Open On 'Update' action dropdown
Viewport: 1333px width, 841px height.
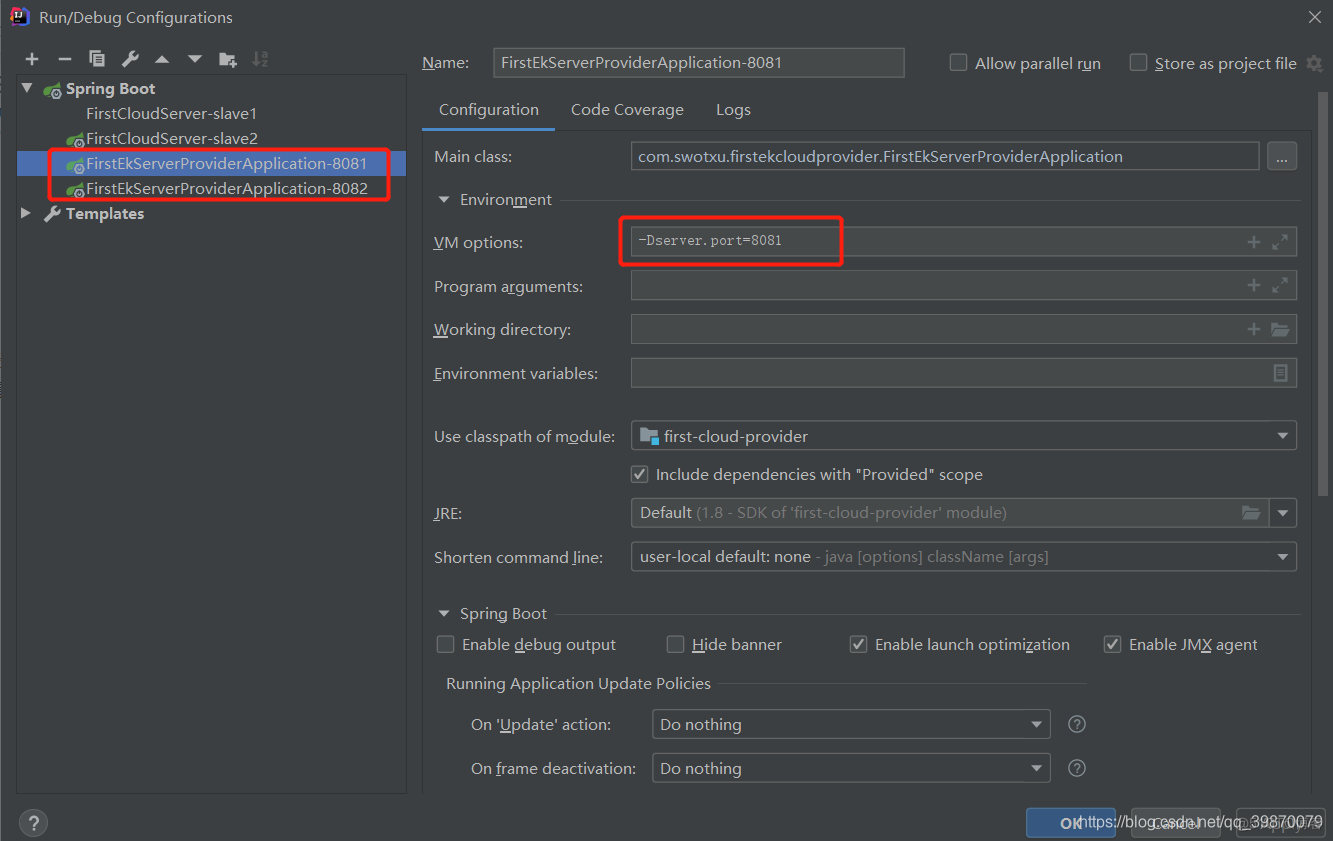[851, 724]
